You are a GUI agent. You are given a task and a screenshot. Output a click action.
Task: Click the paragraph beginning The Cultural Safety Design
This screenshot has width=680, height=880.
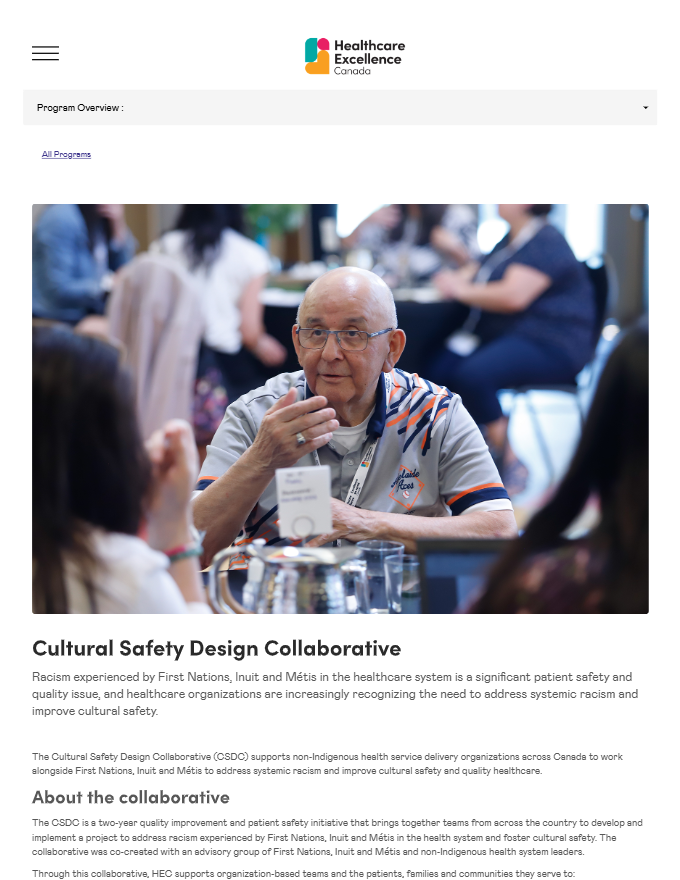tap(327, 763)
